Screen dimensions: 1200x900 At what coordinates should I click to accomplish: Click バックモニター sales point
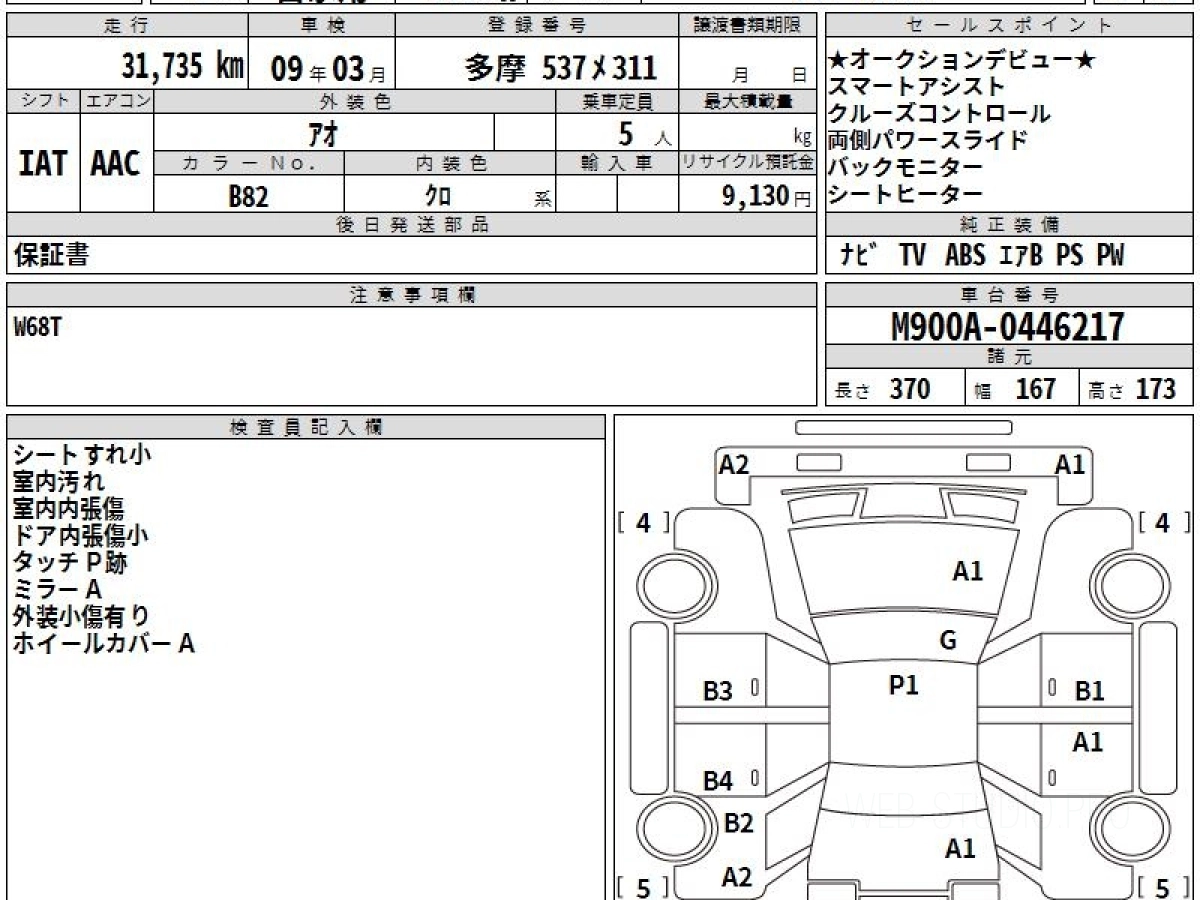coord(905,167)
